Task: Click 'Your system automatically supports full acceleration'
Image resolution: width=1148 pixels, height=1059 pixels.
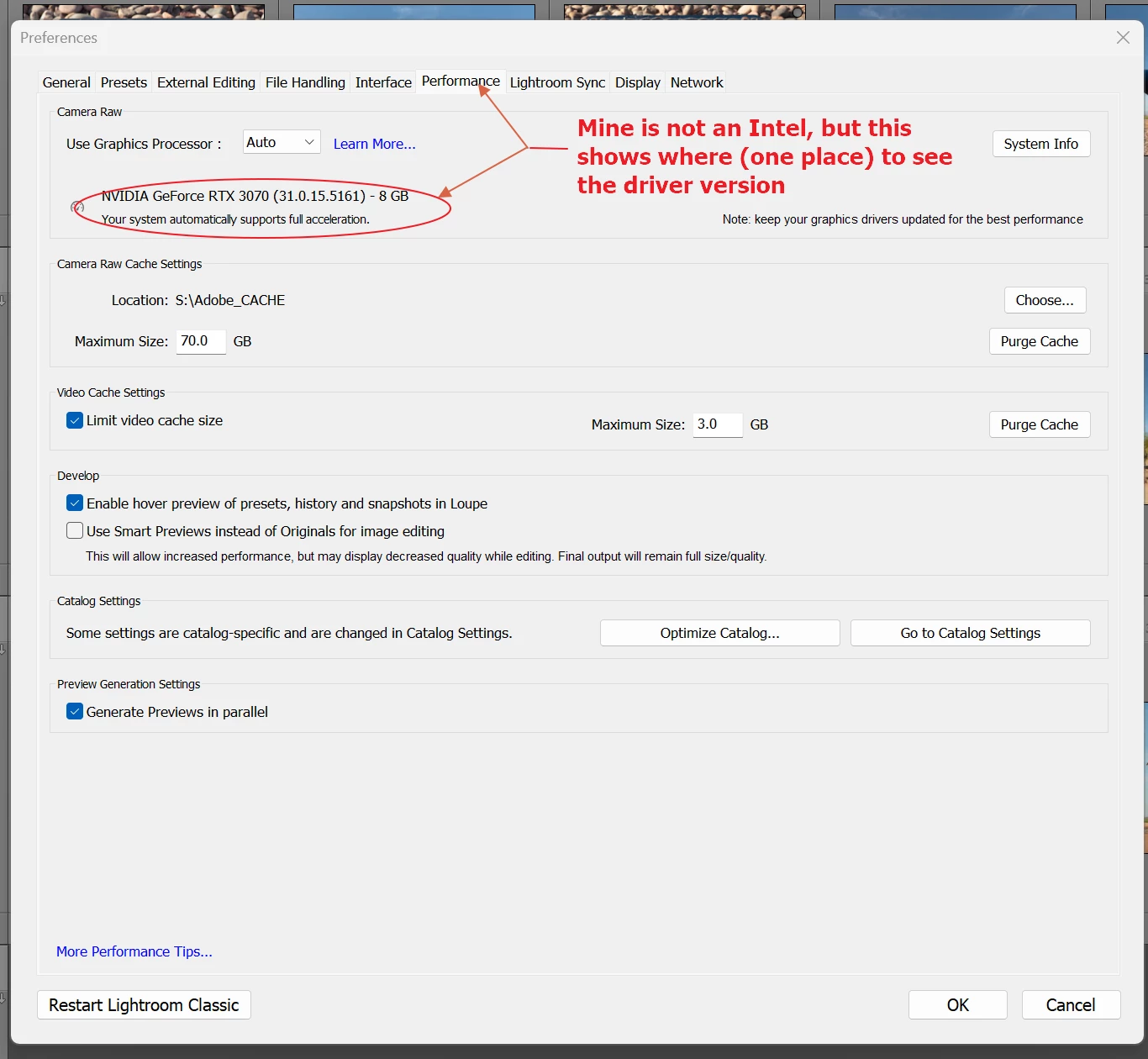Action: tap(235, 219)
